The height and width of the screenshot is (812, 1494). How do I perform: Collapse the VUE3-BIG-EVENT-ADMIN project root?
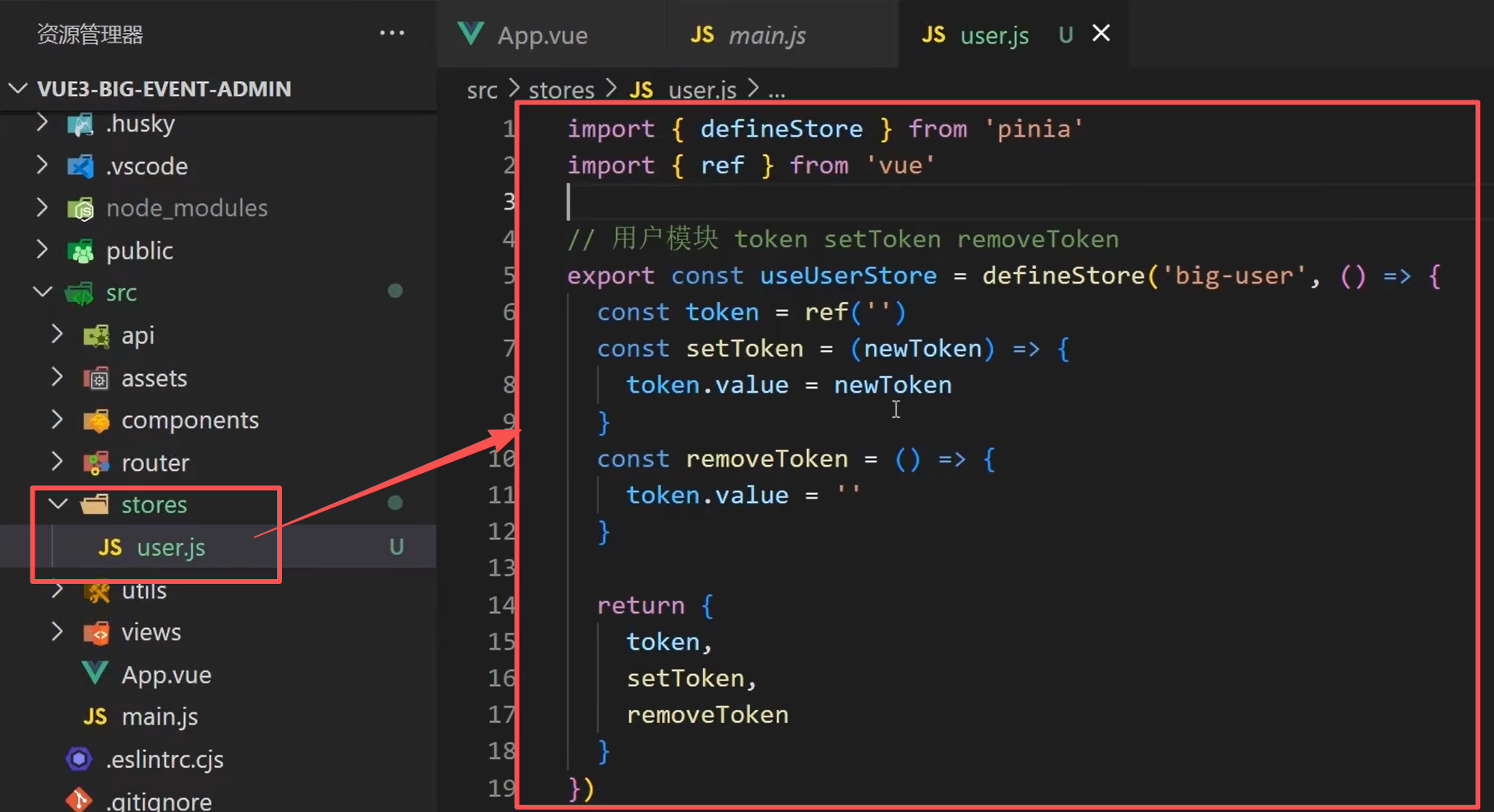click(18, 88)
